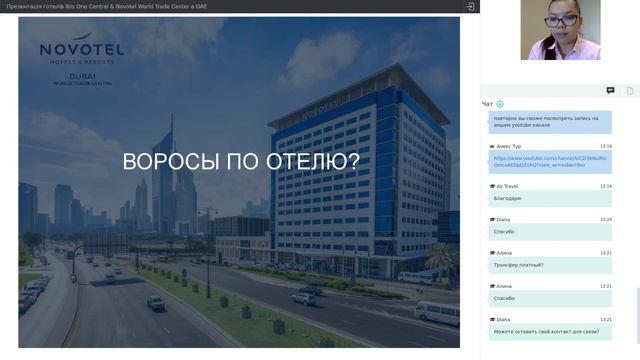
Task: Switch to the files document tab icon
Action: pyautogui.click(x=630, y=91)
